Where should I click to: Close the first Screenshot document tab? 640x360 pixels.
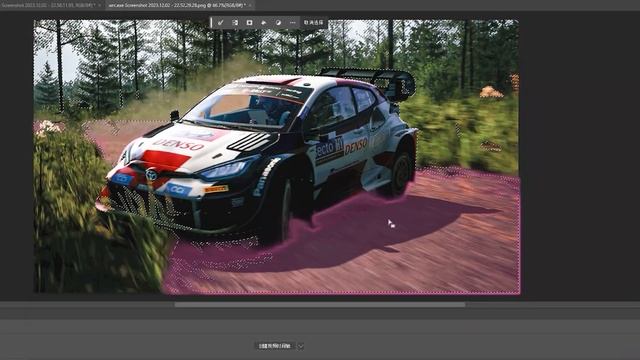coord(100,5)
